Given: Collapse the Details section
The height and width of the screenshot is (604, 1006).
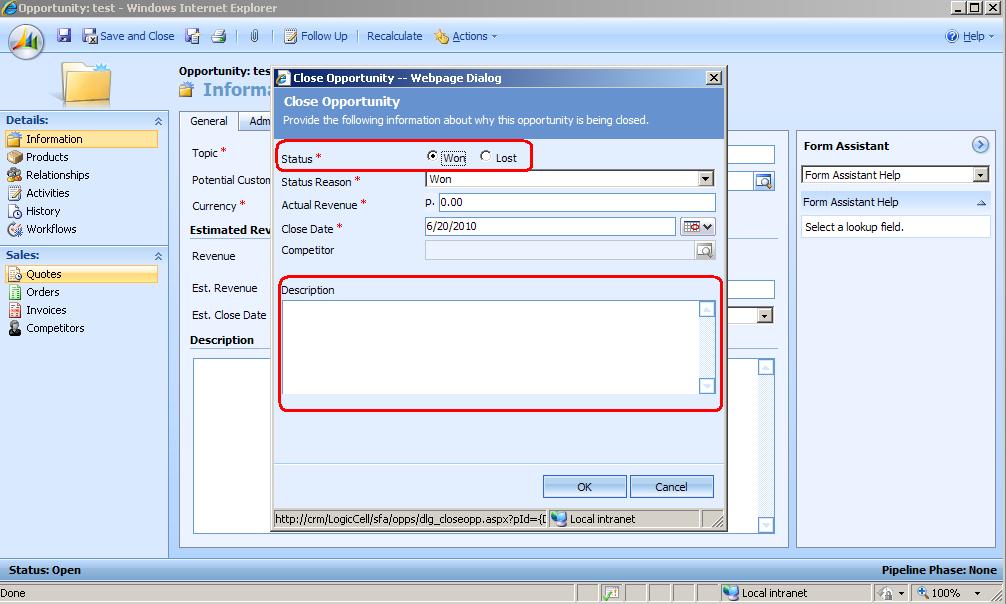Looking at the screenshot, I should [158, 121].
